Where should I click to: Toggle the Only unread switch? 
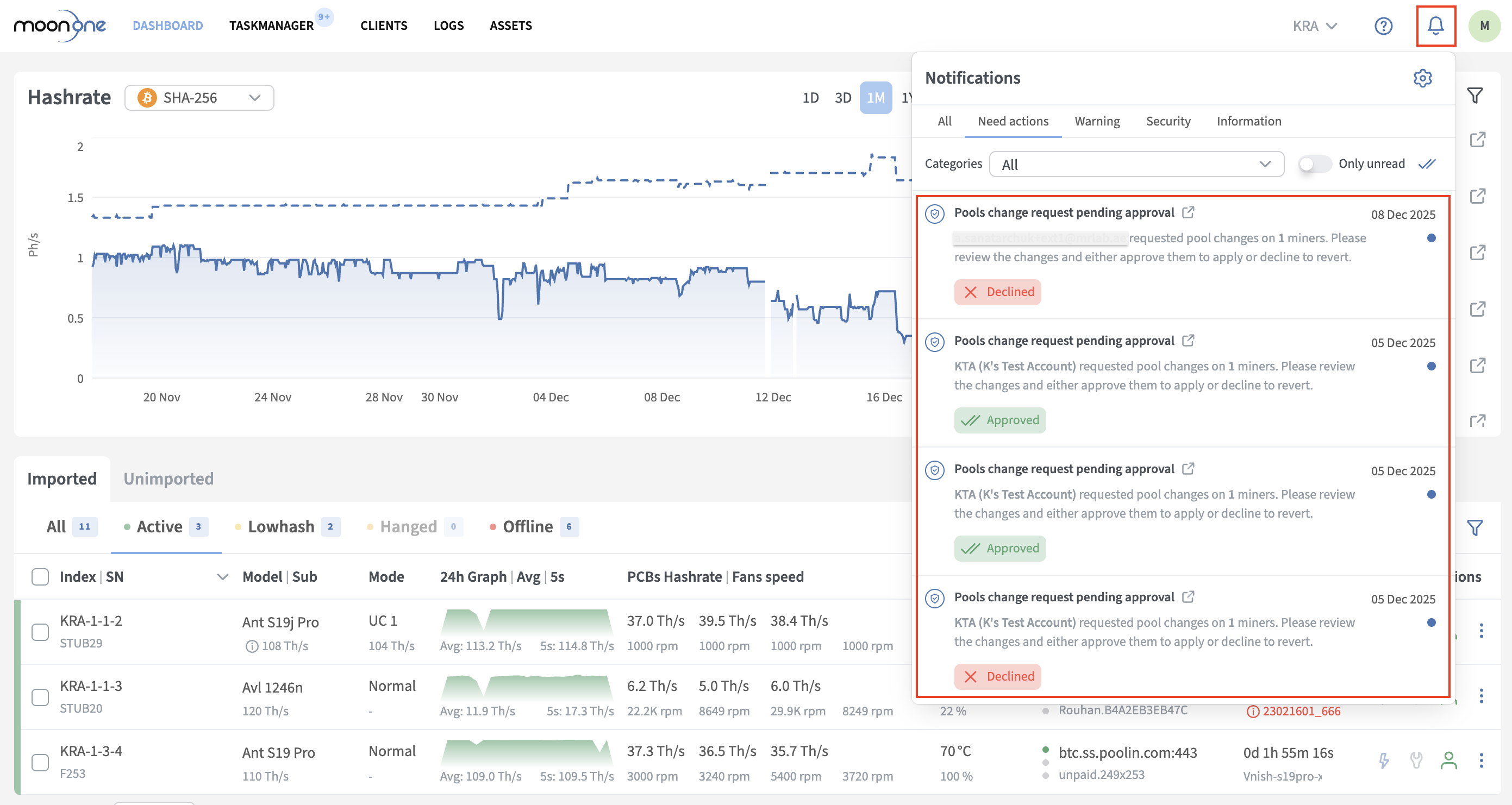tap(1314, 163)
